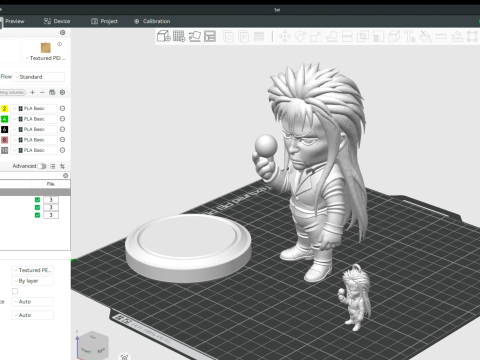Viewport: 480px width, 360px height.
Task: Add a filament with plus icon
Action: pos(32,92)
